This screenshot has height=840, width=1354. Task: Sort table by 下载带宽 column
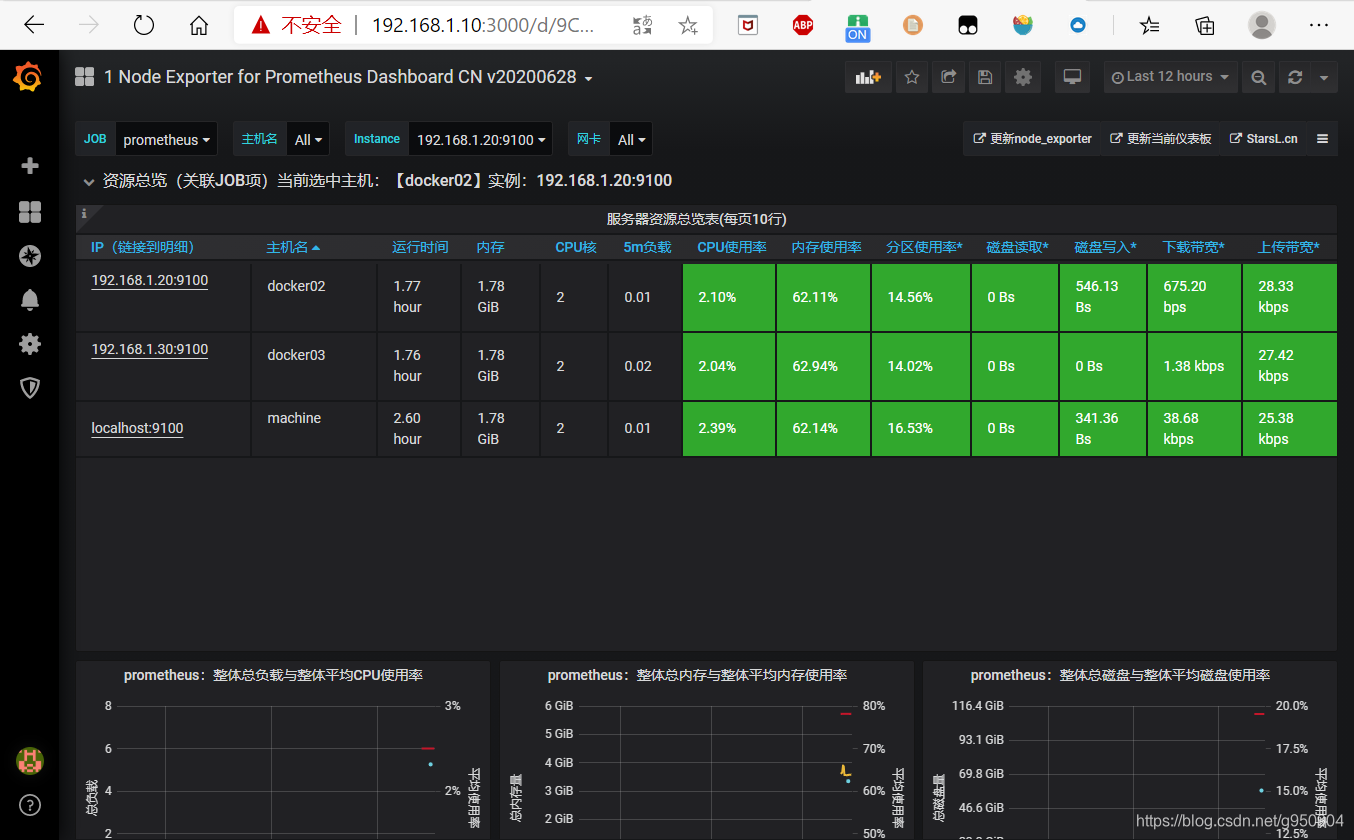(1194, 247)
